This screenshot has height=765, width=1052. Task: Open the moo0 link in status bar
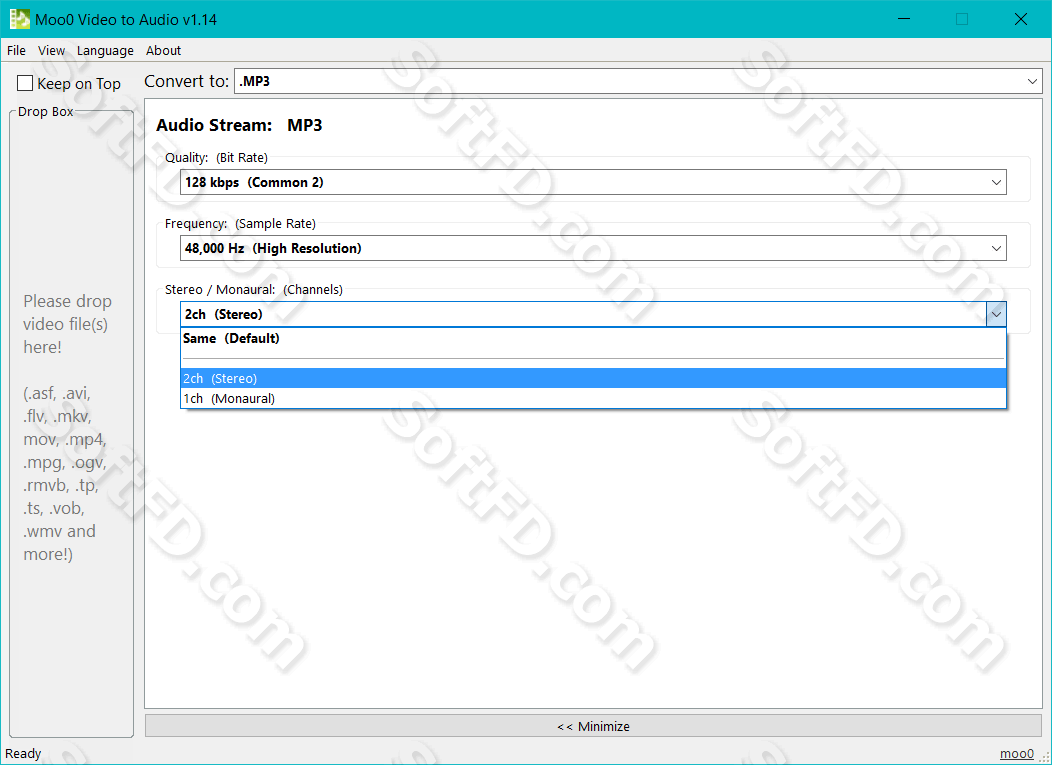(1016, 754)
